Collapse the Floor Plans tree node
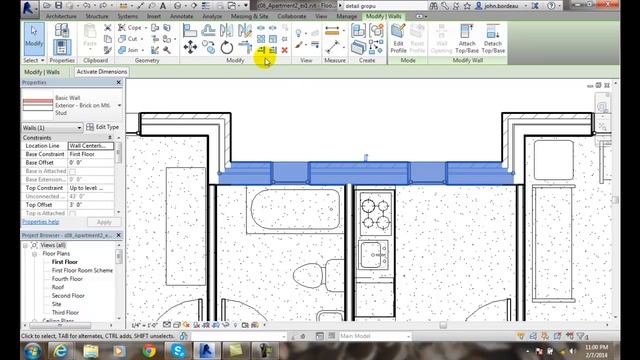 click(x=35, y=254)
